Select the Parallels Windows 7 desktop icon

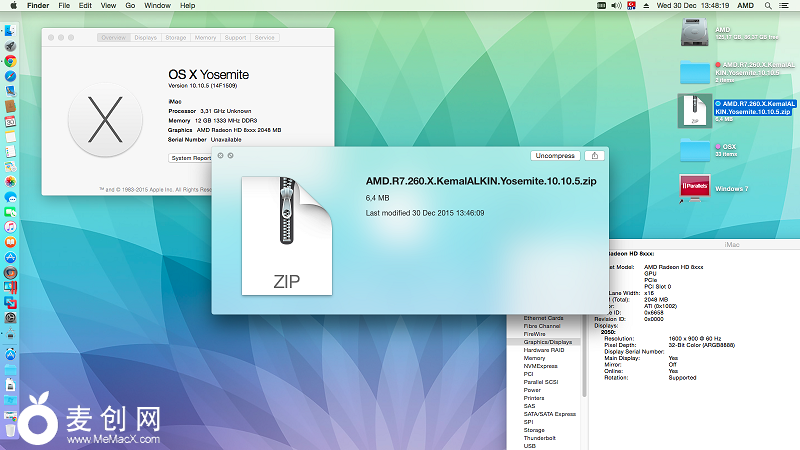pos(693,188)
